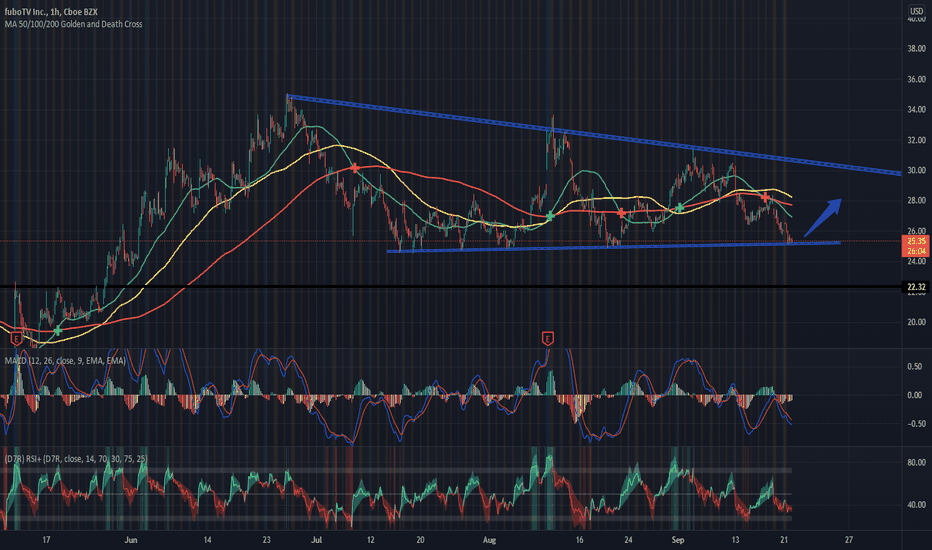This screenshot has height=550, width=932.
Task: Click the (D7R) RSI+ indicator legend label
Action: [x=75, y=458]
